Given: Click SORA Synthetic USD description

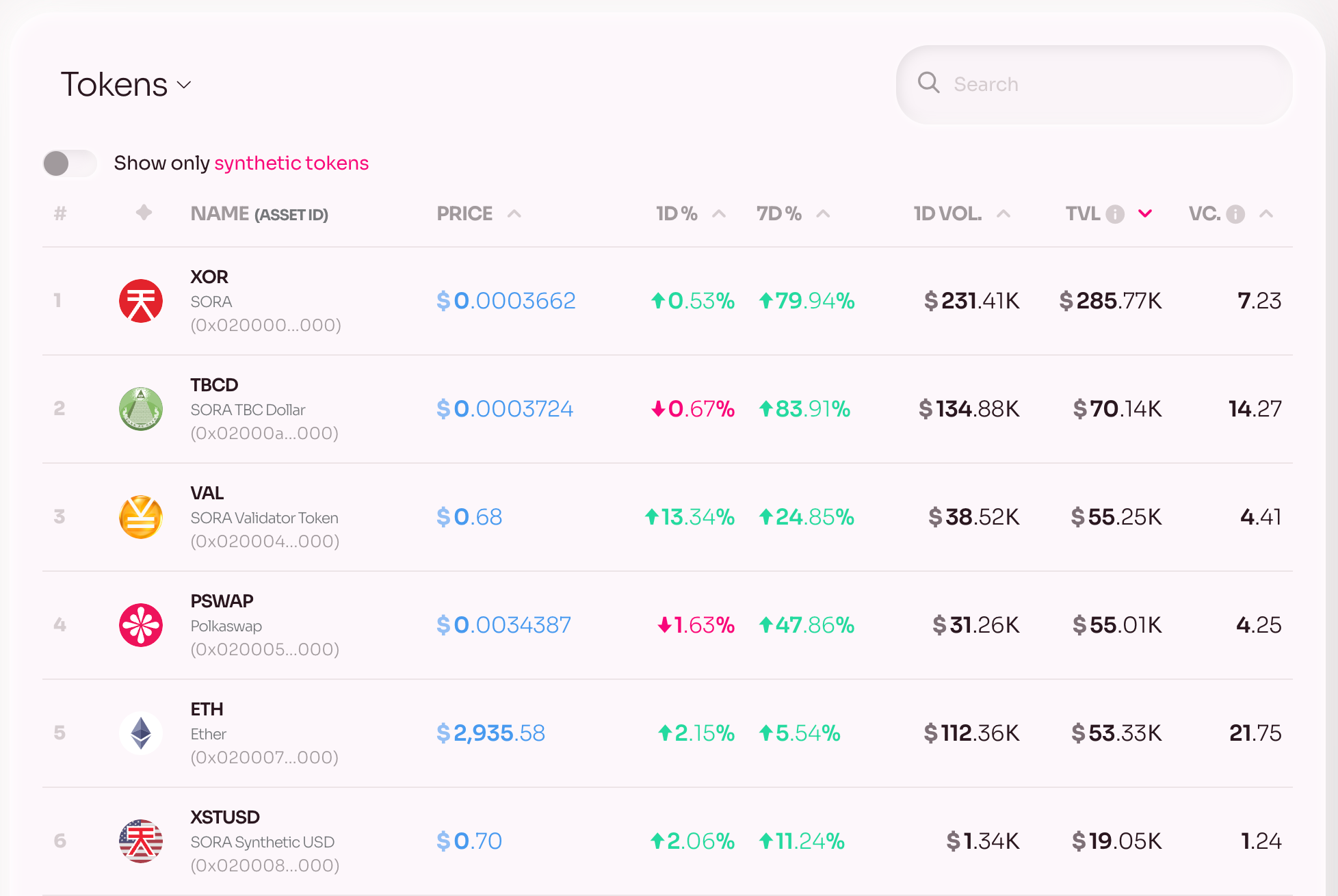Looking at the screenshot, I should coord(262,842).
